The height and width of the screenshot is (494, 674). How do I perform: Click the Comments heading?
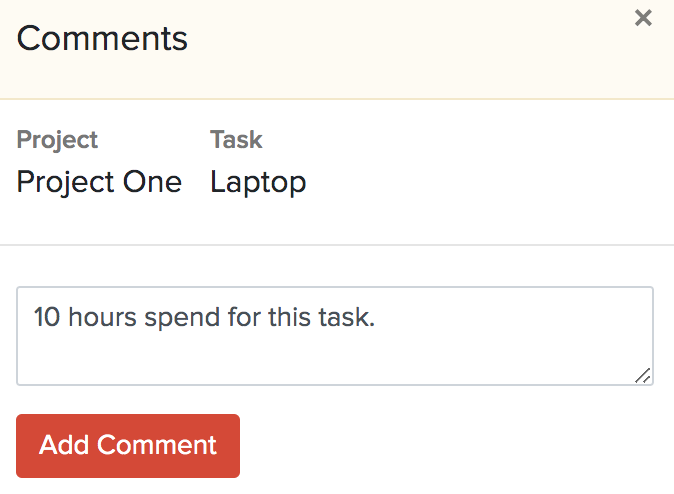(x=102, y=39)
